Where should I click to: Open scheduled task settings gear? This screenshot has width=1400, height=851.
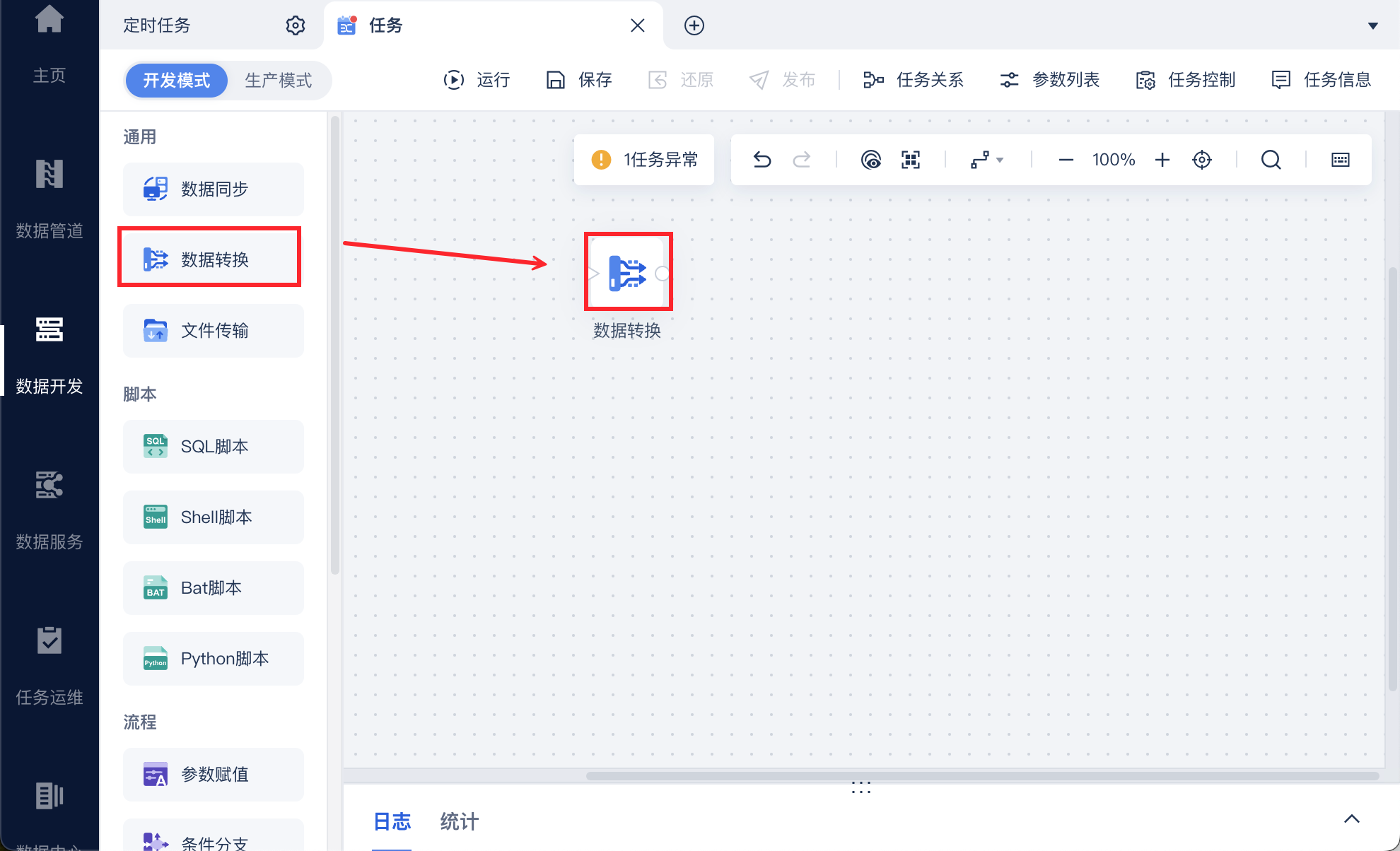295,25
